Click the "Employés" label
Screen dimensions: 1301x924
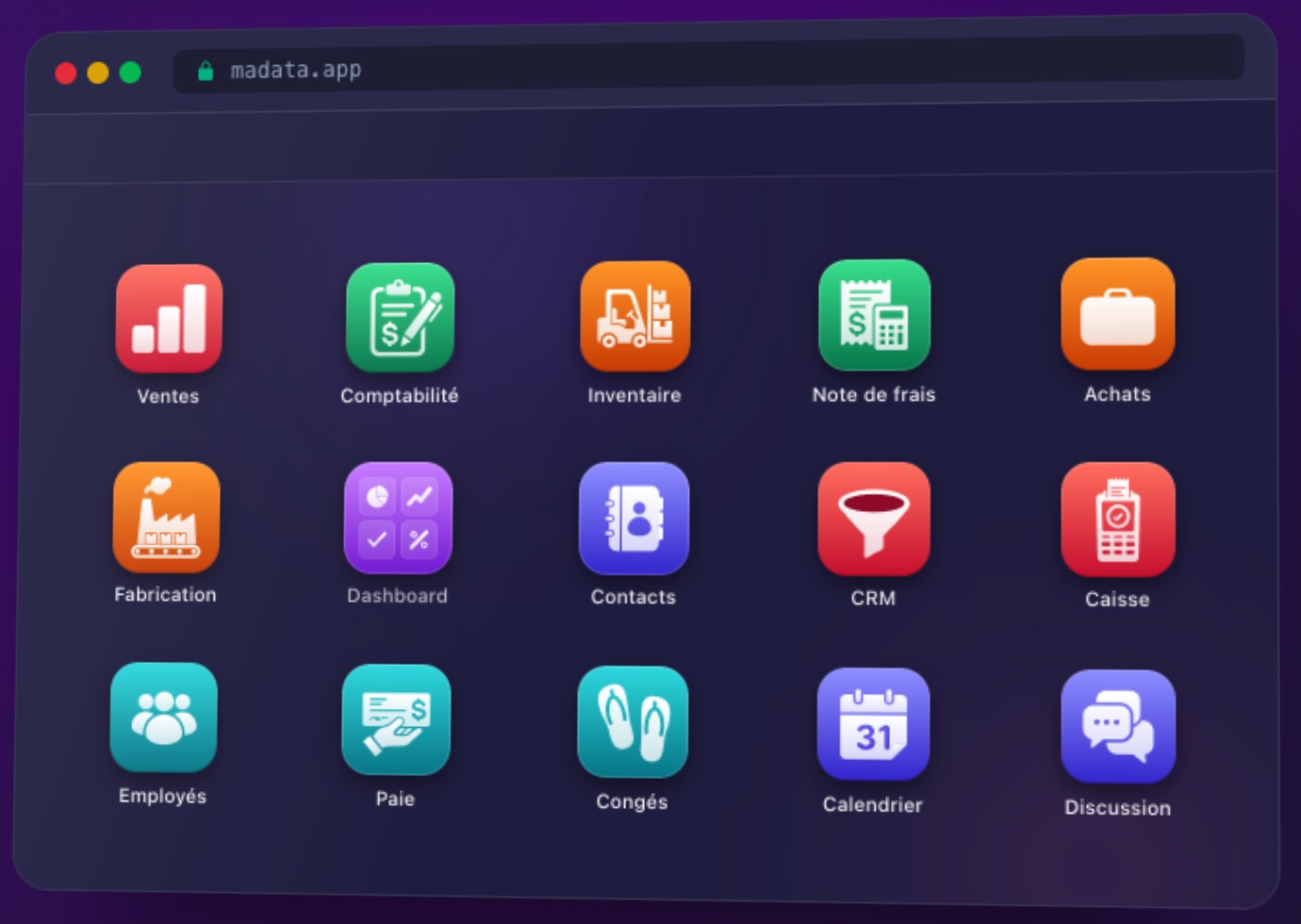pos(162,797)
